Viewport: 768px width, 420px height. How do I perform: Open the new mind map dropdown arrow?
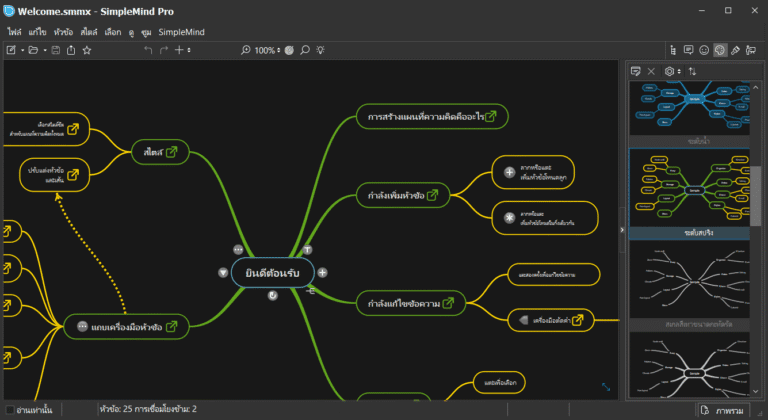point(22,50)
